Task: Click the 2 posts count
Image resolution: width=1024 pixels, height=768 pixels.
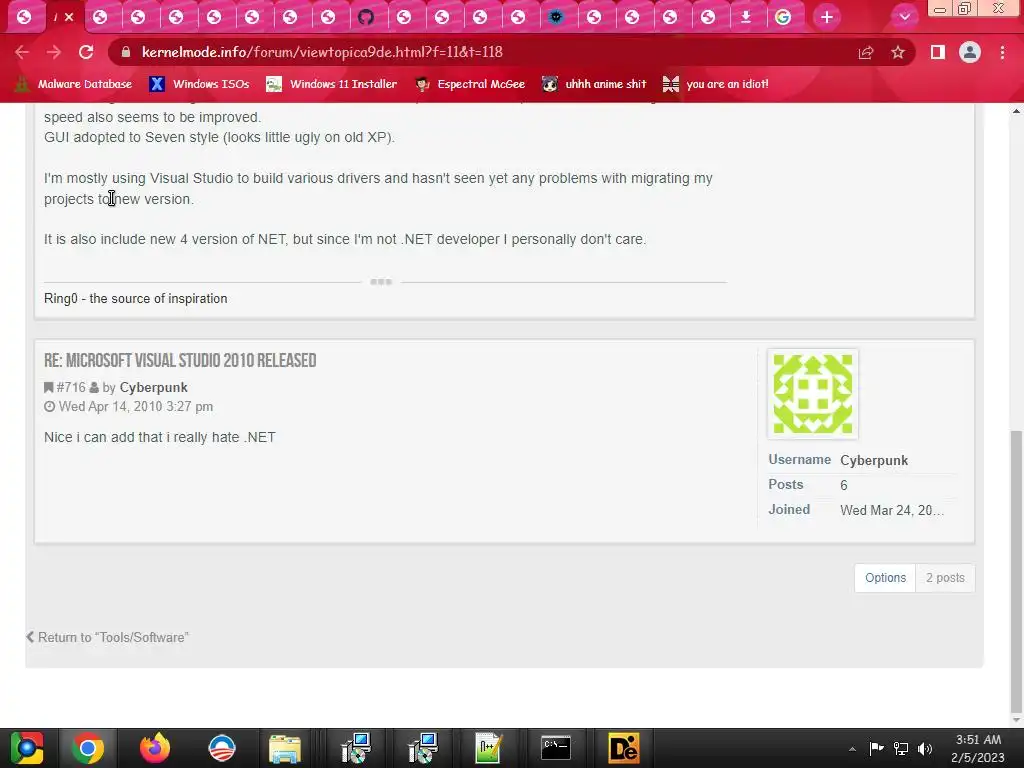Action: (x=945, y=578)
